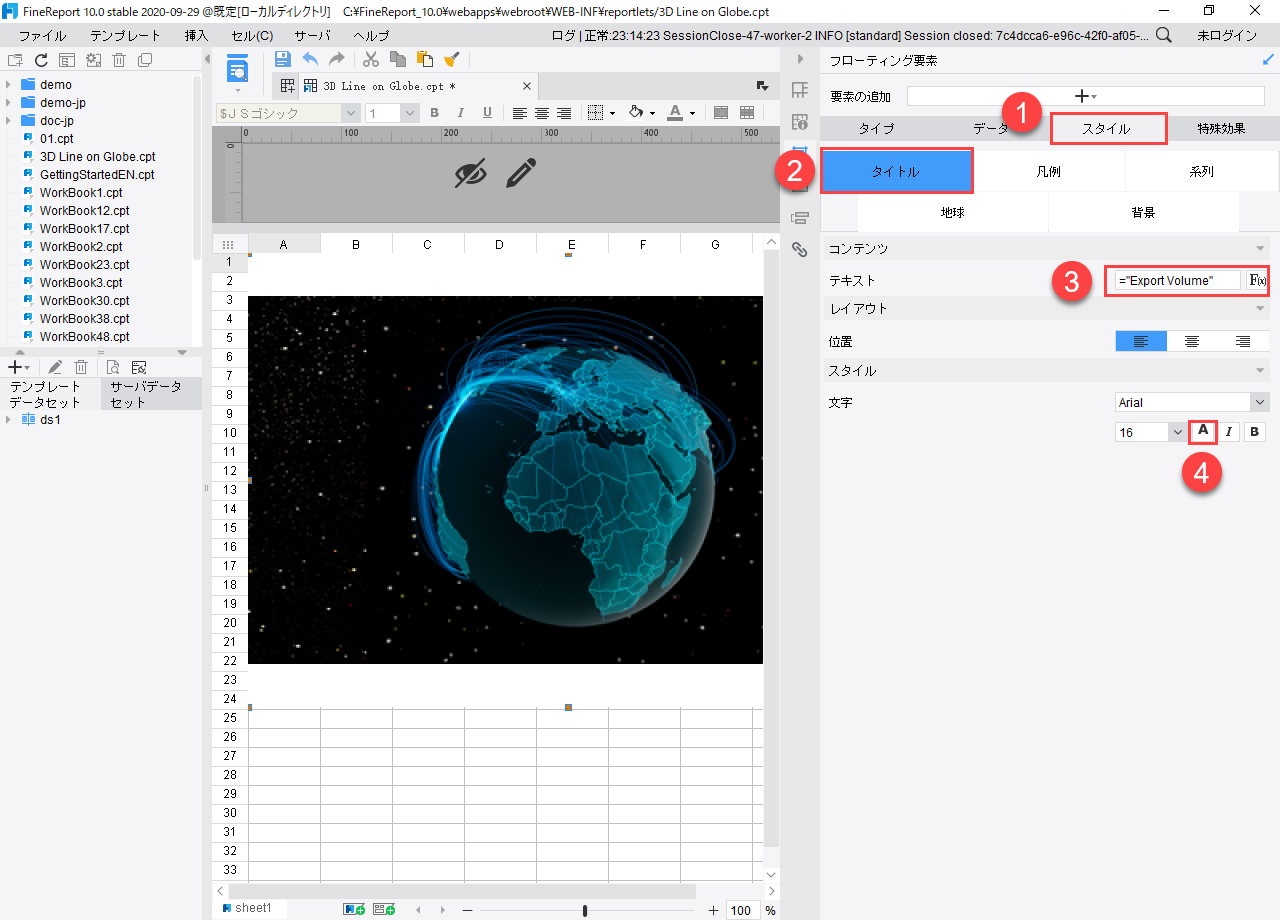
Task: Open the add dataset plus dropdown
Action: click(x=18, y=368)
